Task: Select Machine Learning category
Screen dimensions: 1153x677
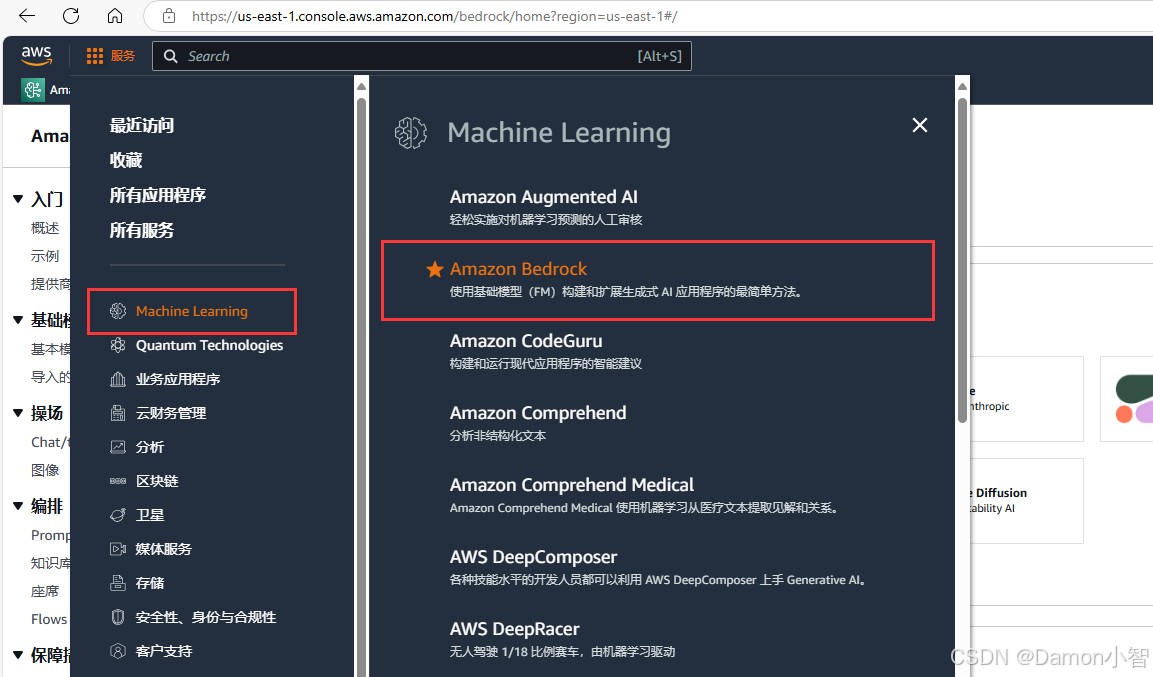Action: (192, 311)
